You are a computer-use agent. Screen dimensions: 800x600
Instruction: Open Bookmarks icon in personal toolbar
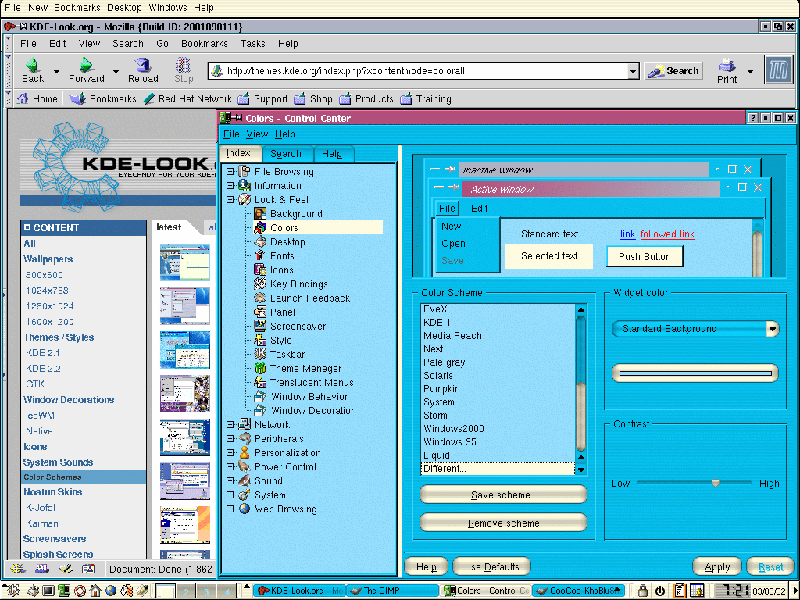pyautogui.click(x=77, y=98)
